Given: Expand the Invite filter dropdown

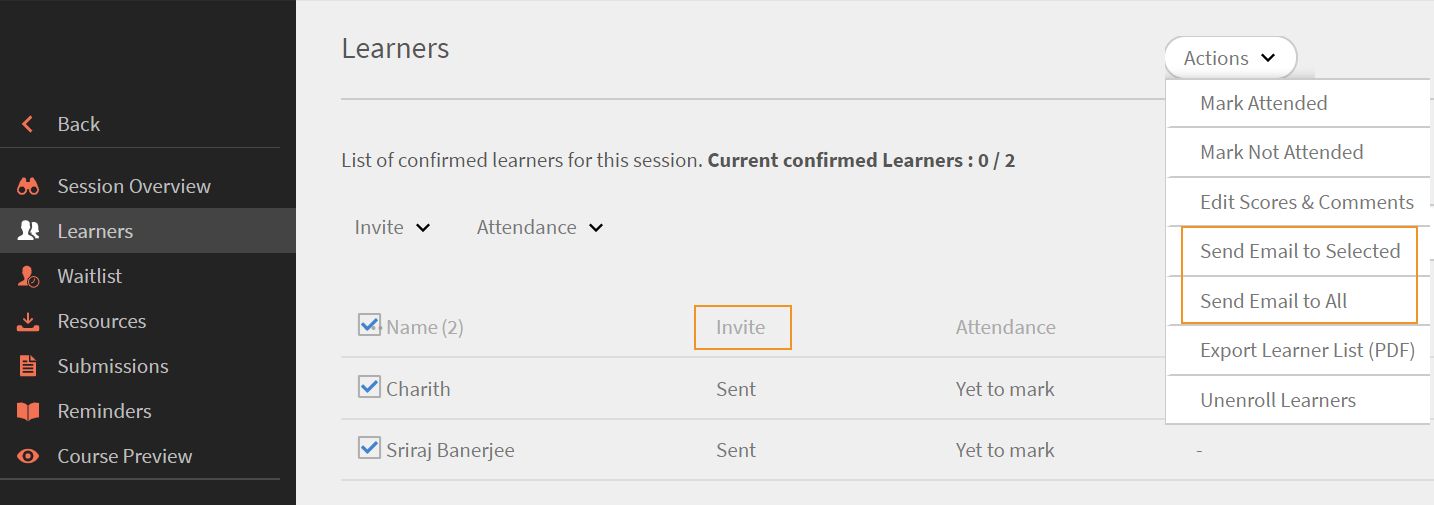Looking at the screenshot, I should coord(392,227).
